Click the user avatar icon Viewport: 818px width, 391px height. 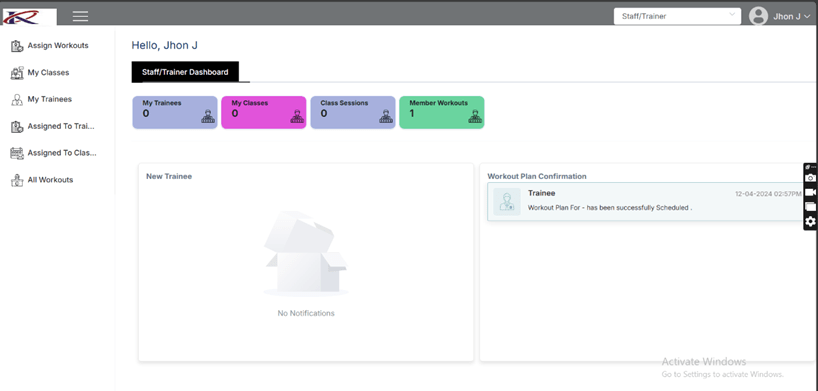(x=759, y=16)
